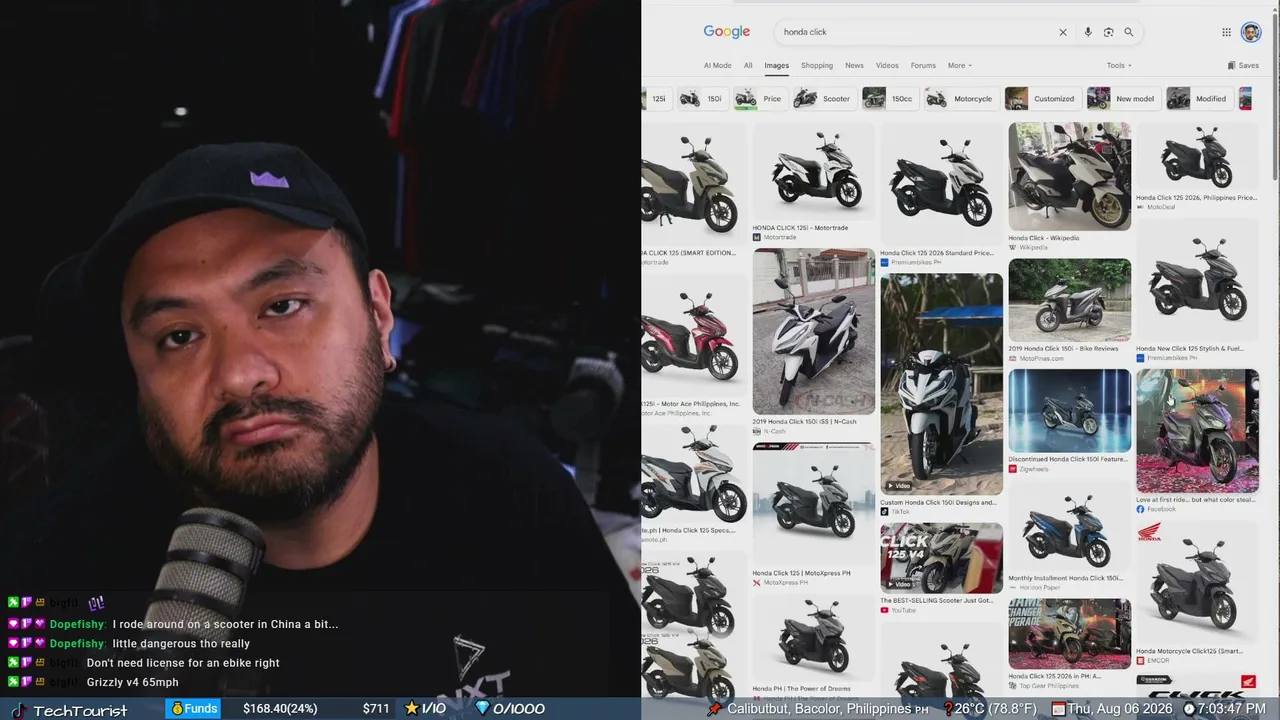Click the '$168.40(24%)' funds value

(x=280, y=709)
